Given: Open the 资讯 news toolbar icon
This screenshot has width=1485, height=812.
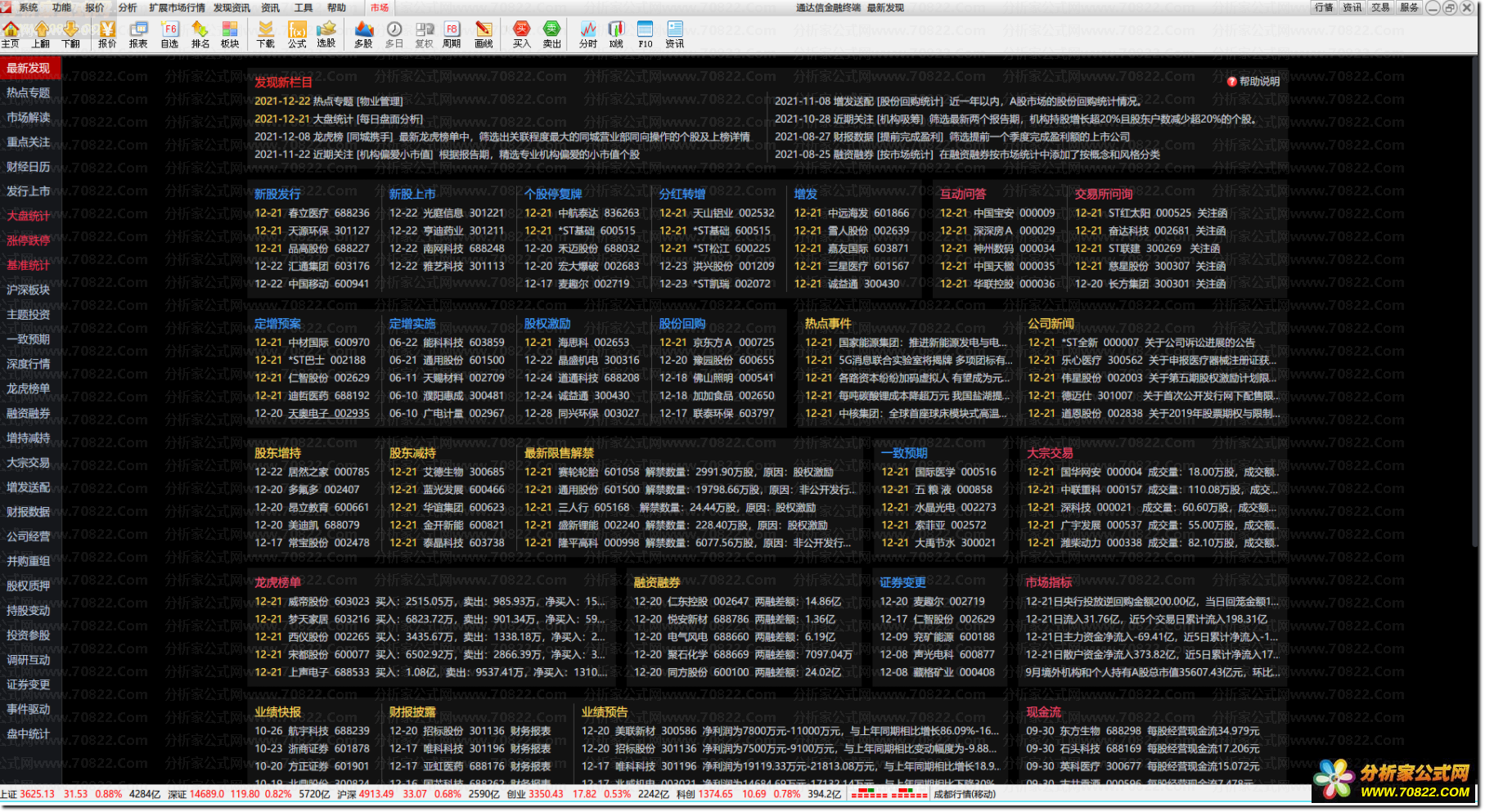Looking at the screenshot, I should [x=675, y=34].
